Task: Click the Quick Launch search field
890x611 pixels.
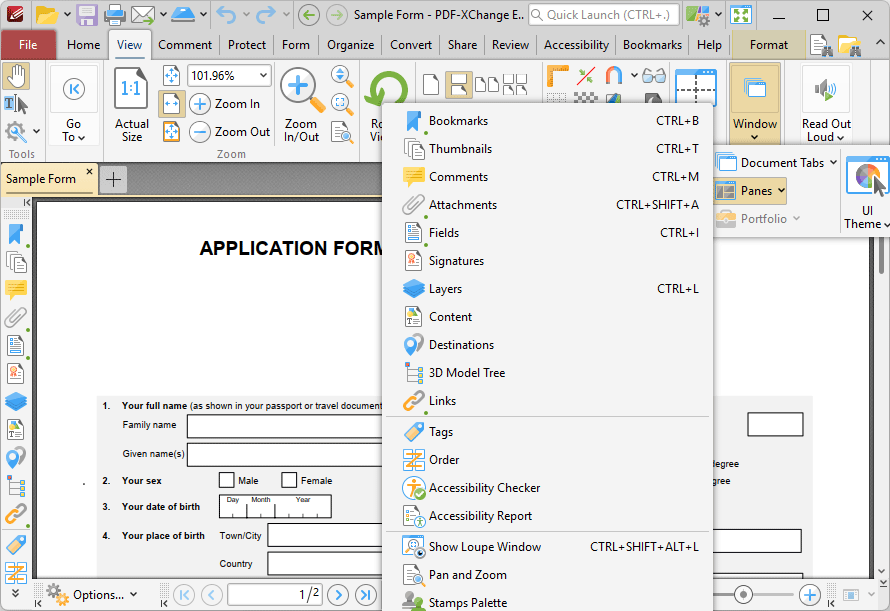Action: click(603, 15)
